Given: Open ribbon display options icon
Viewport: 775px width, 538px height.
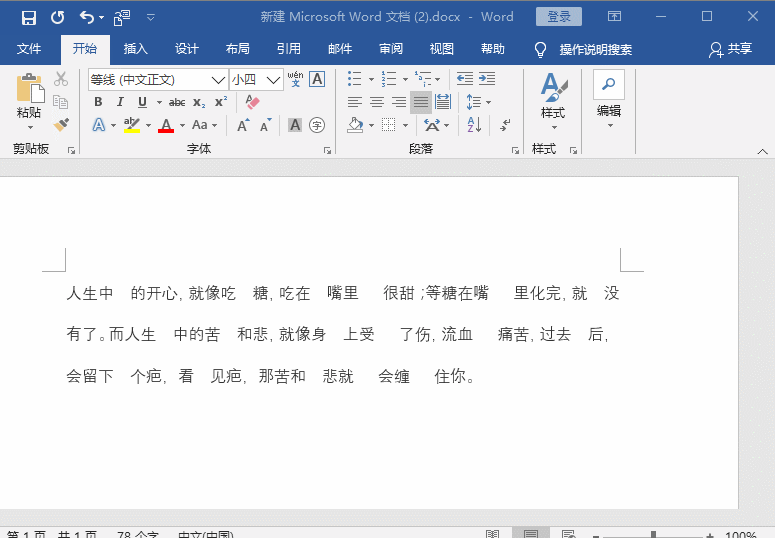Looking at the screenshot, I should [x=614, y=17].
